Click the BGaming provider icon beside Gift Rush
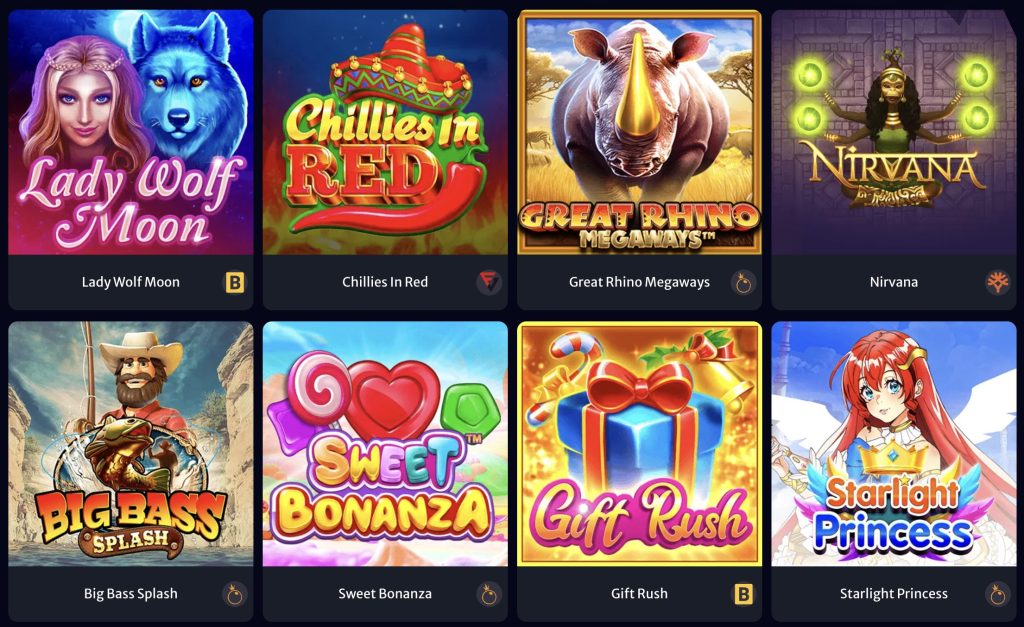The image size is (1024, 627). (x=743, y=594)
